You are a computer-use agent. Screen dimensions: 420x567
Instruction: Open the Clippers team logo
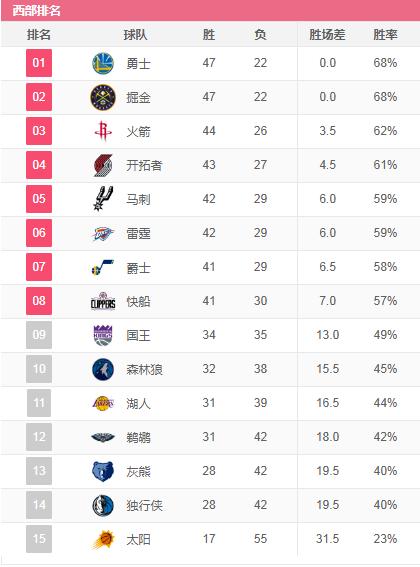point(103,301)
